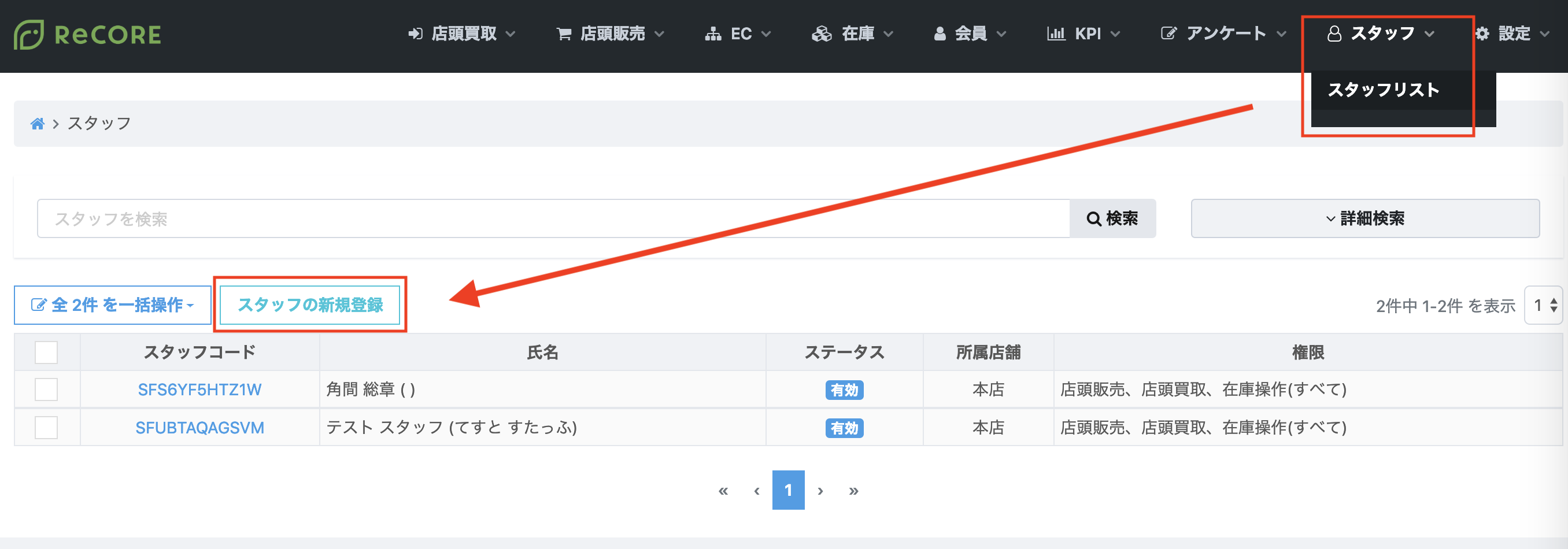Click the magnifier icon in 検索 button
The width and height of the screenshot is (1568, 549).
coord(1094,218)
